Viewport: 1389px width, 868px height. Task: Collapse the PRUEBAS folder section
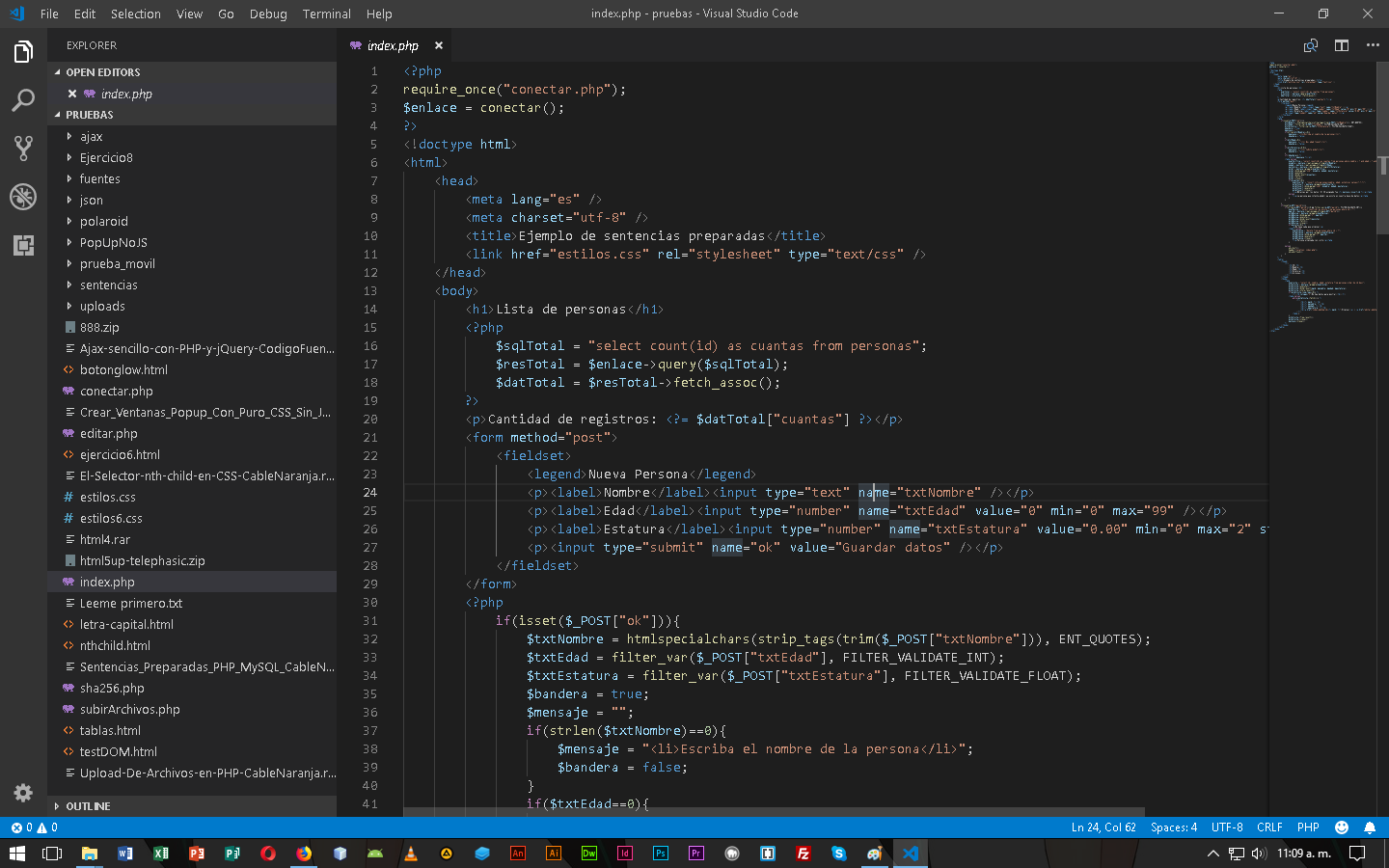(89, 115)
